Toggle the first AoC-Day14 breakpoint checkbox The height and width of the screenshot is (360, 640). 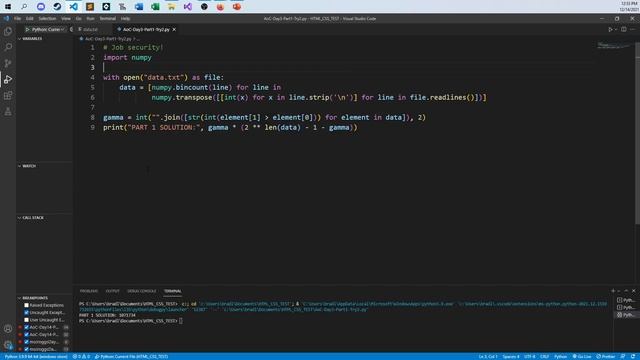27,327
